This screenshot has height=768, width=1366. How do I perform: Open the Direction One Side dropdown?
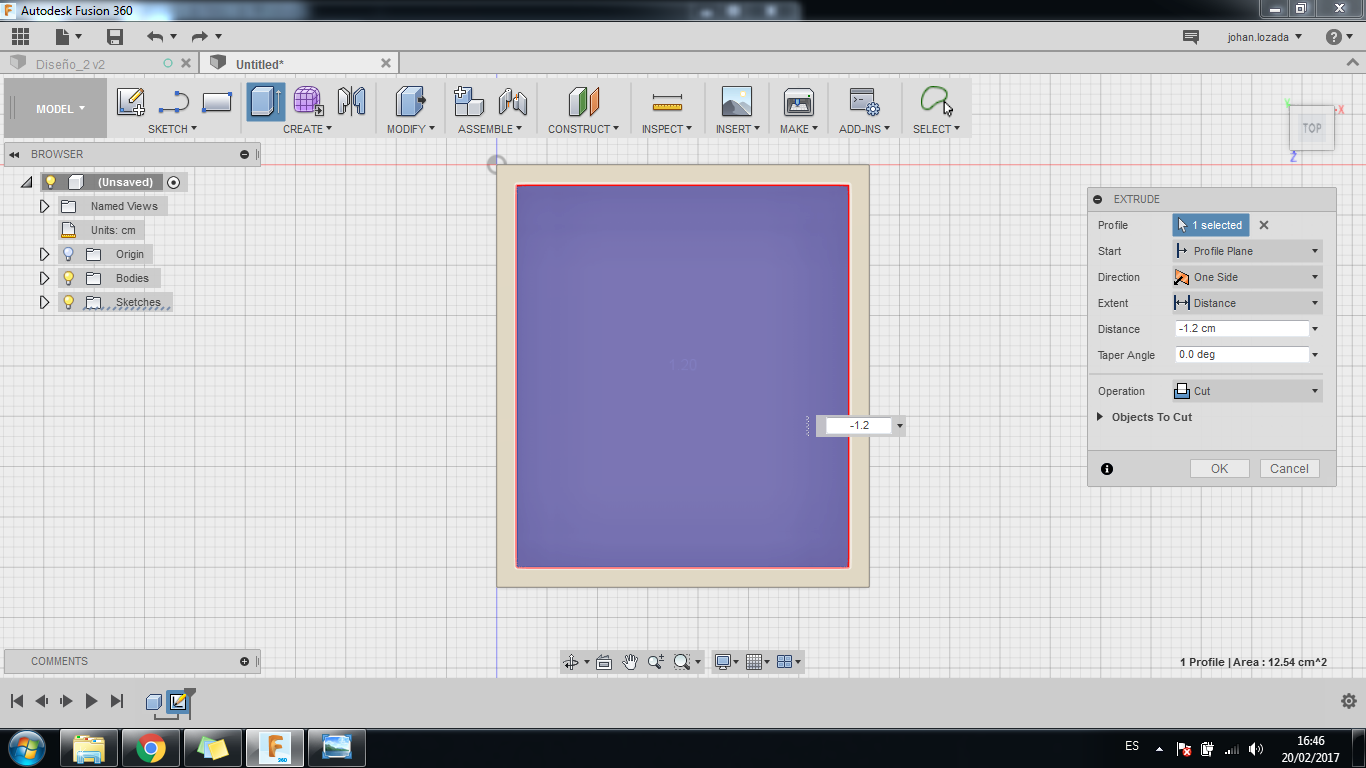click(1247, 277)
